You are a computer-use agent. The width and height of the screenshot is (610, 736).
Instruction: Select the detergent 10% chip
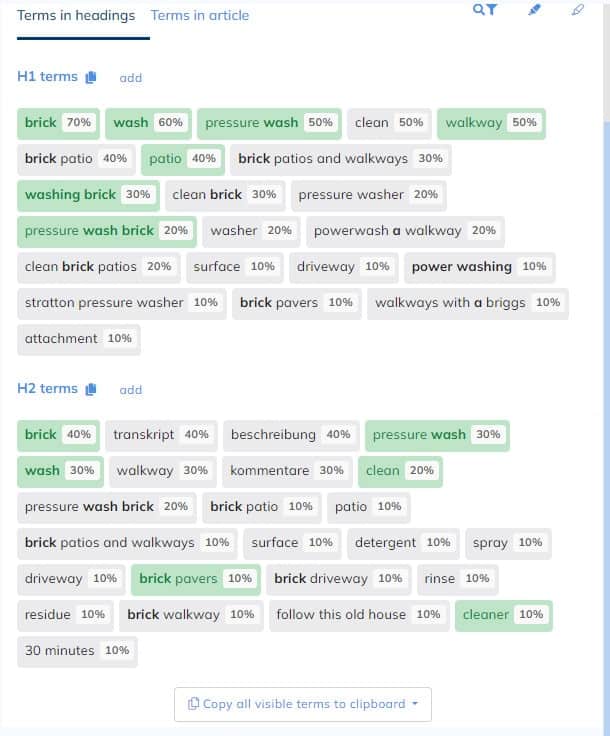coord(404,544)
